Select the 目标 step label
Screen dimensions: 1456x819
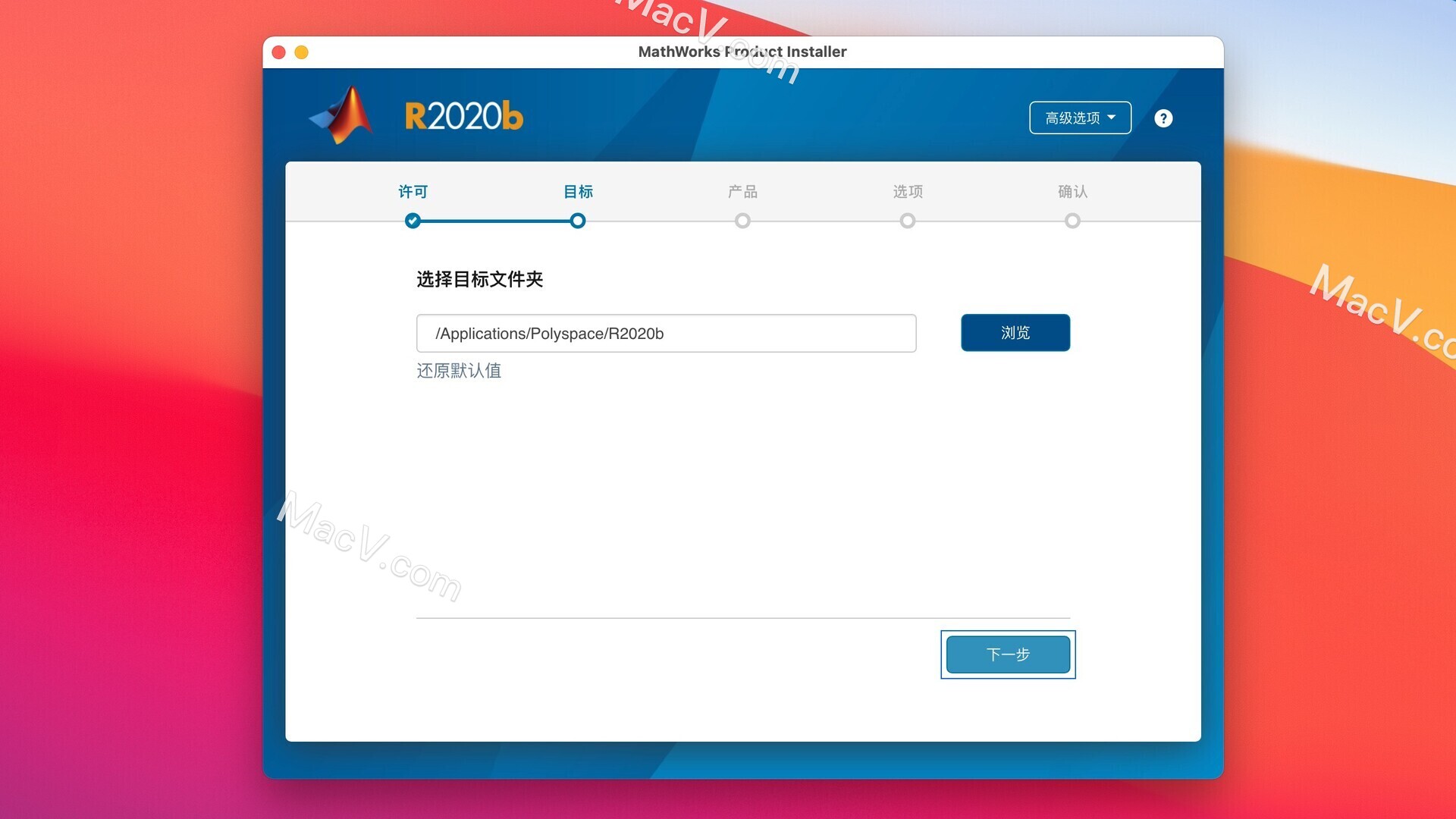pyautogui.click(x=578, y=192)
